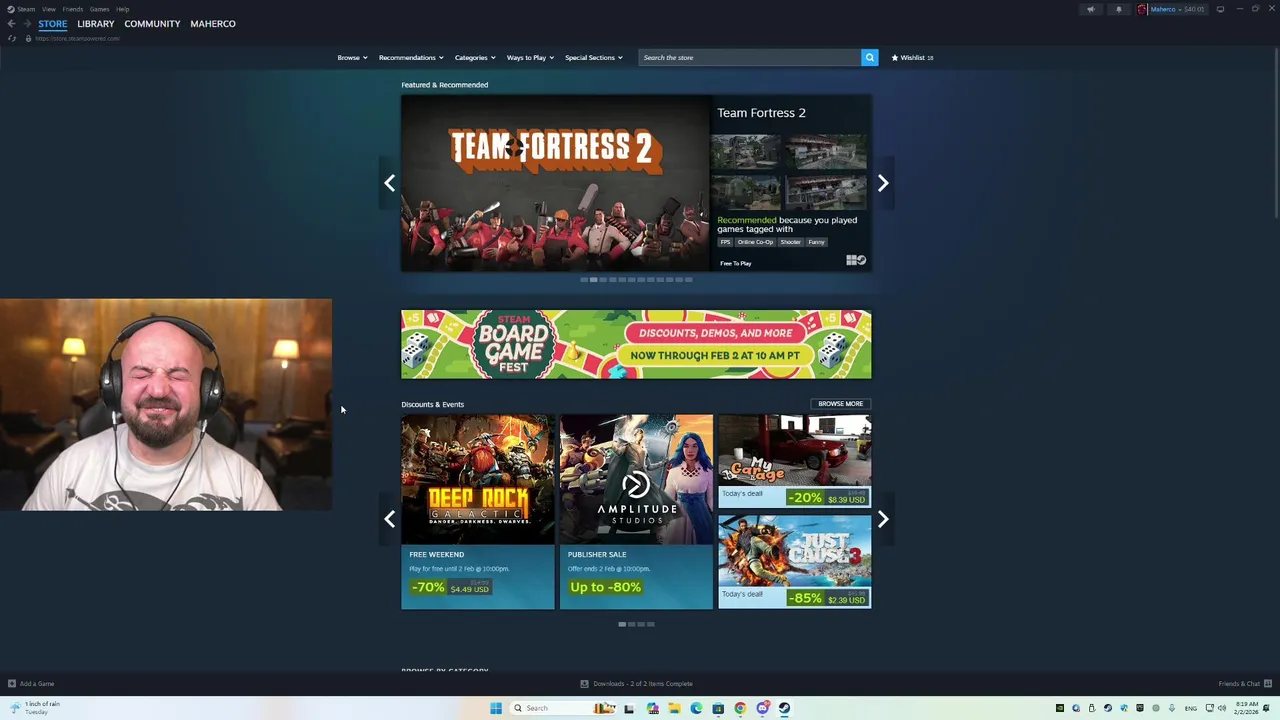Click the Downloads complete status text
This screenshot has height=720, width=1280.
coord(642,684)
